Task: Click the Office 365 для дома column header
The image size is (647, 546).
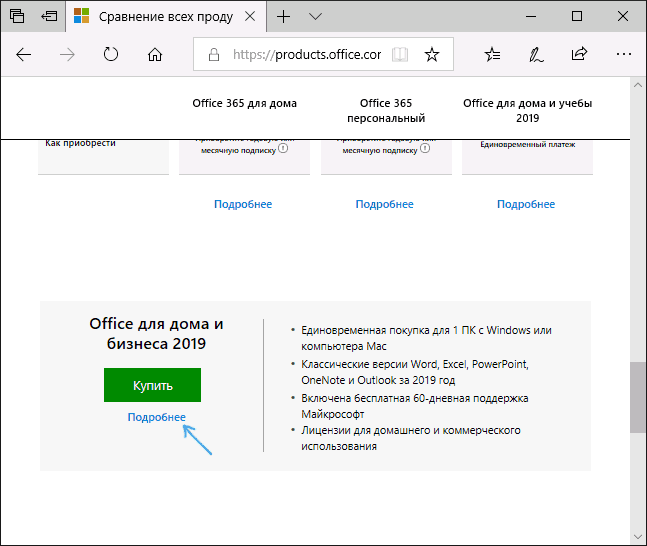Action: tap(244, 103)
